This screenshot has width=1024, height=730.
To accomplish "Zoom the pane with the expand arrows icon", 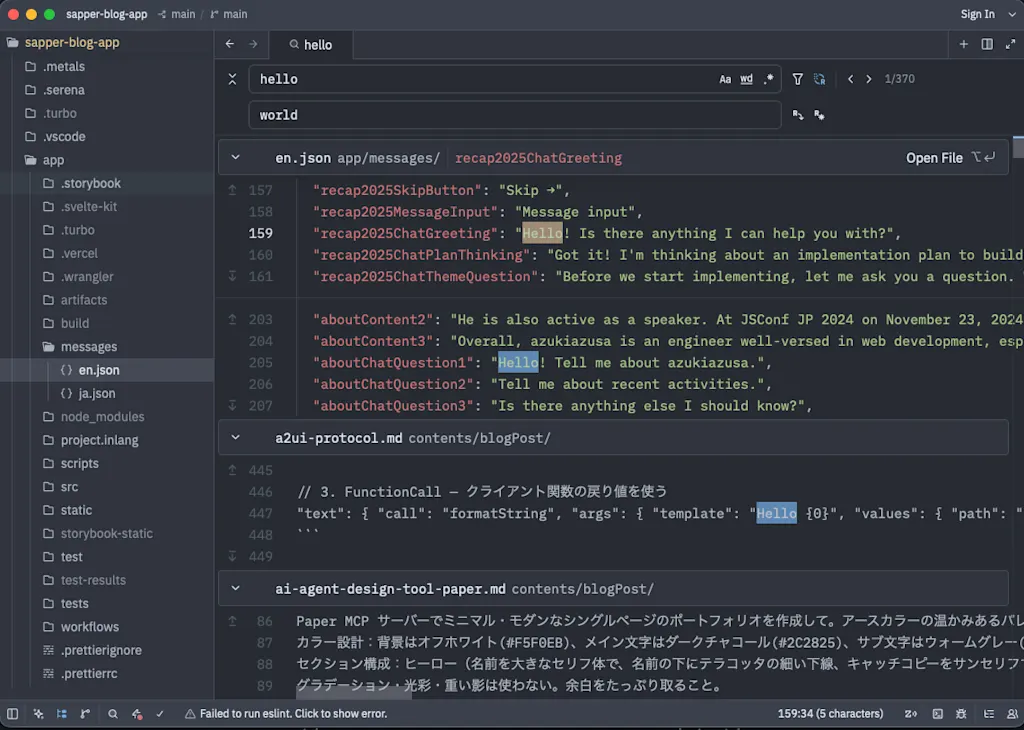I will [1010, 44].
